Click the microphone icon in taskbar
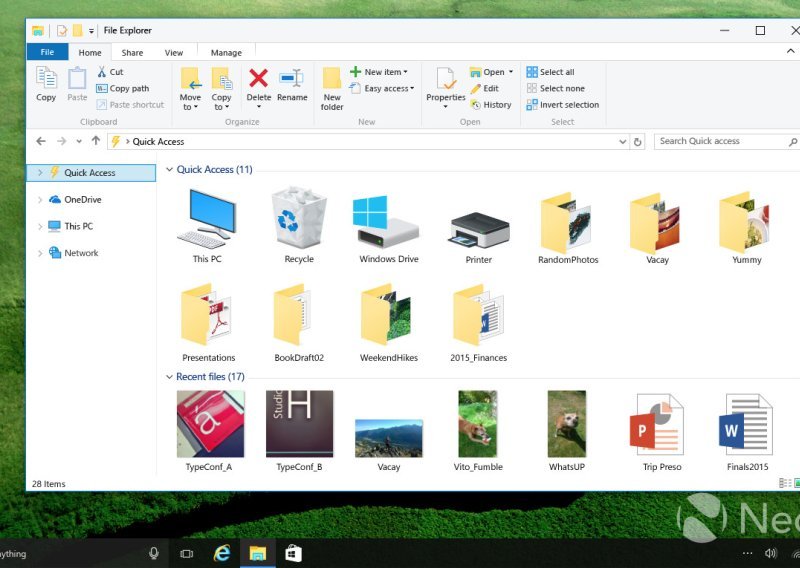 coord(154,553)
